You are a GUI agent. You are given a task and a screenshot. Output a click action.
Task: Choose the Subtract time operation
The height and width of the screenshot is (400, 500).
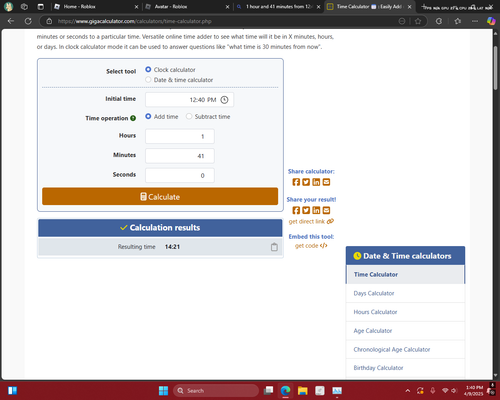coord(189,116)
